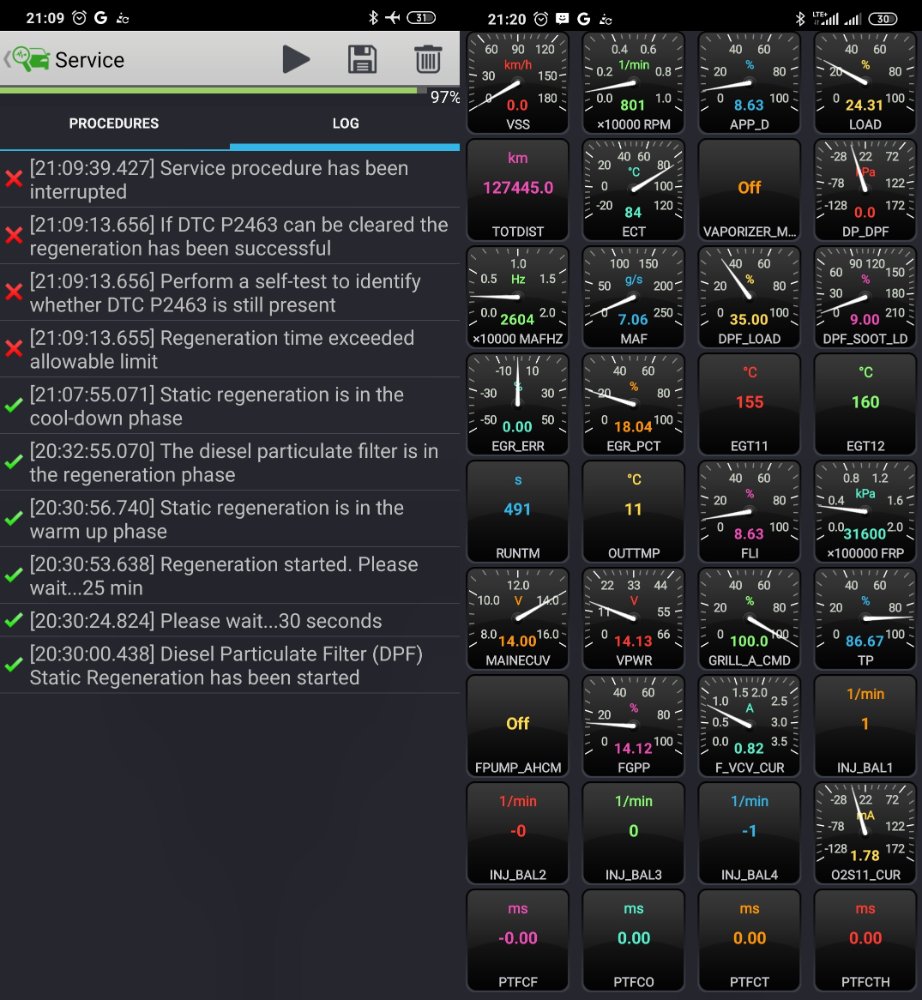Select the ECT coolant temperature gauge
922x1000 pixels.
click(633, 190)
